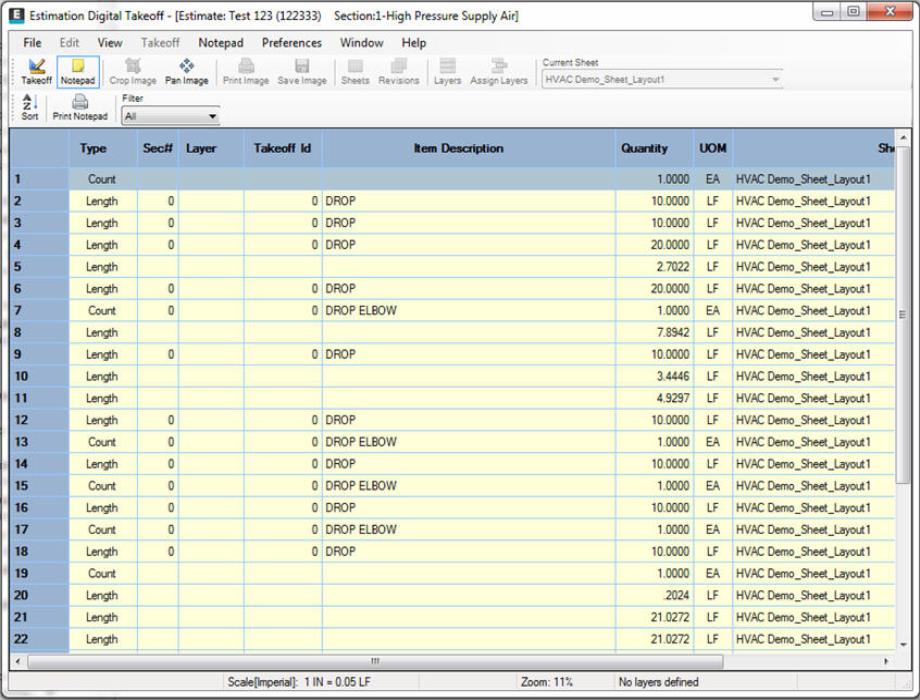Sort the notepad list A-Z
The image size is (920, 700).
click(30, 107)
